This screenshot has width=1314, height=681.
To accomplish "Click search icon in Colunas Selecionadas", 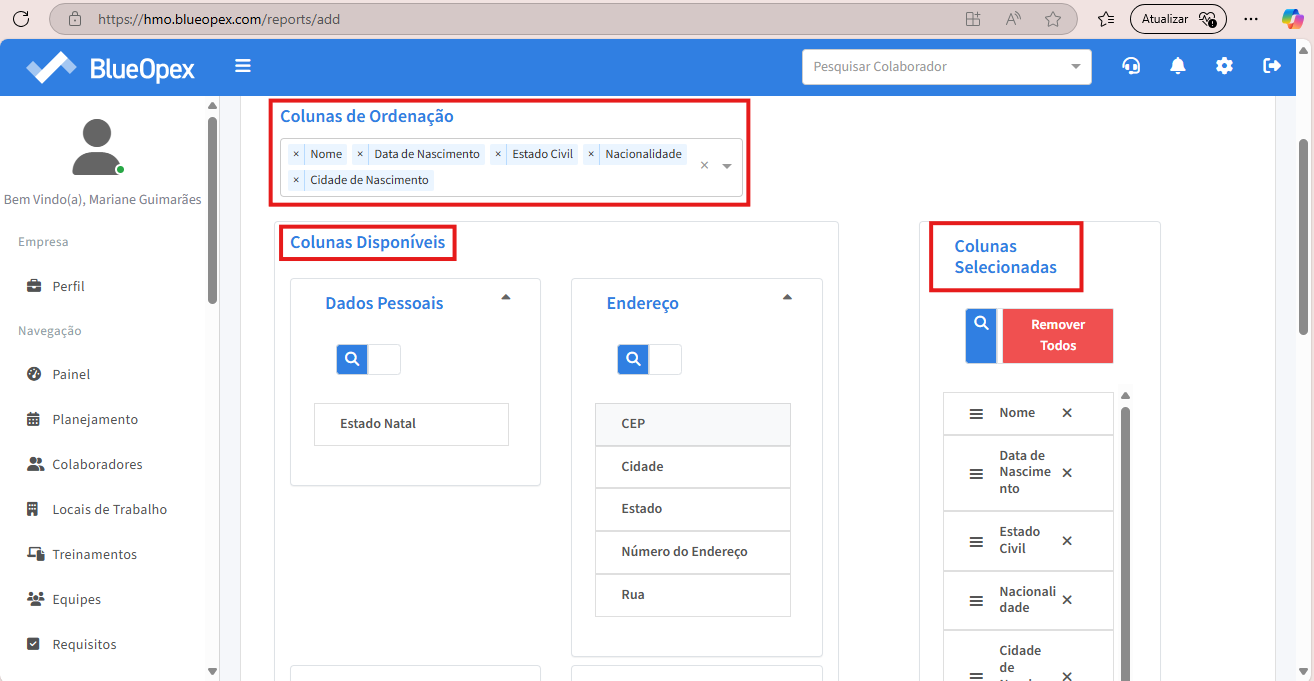I will pos(981,335).
